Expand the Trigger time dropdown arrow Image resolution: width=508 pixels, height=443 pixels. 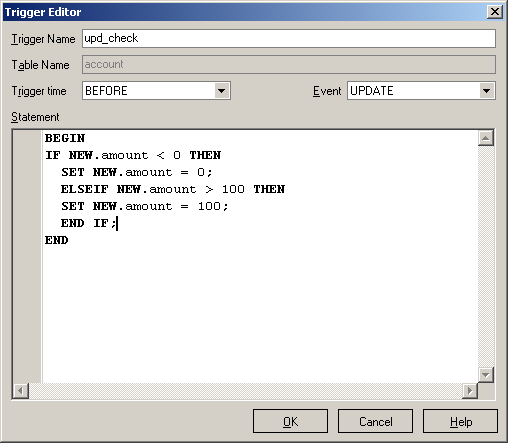(x=222, y=91)
